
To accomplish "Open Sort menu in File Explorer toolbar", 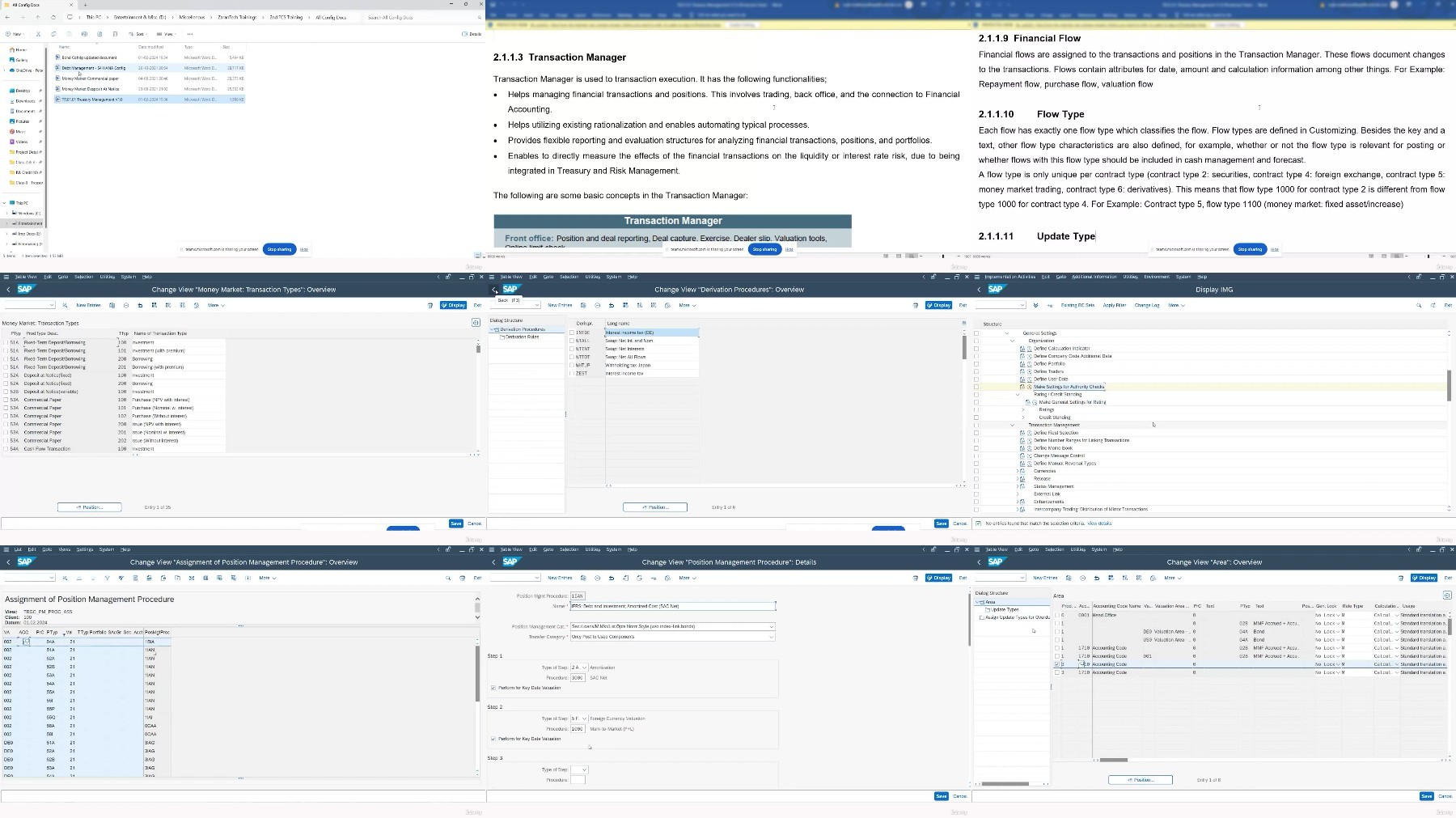I will pos(139,34).
